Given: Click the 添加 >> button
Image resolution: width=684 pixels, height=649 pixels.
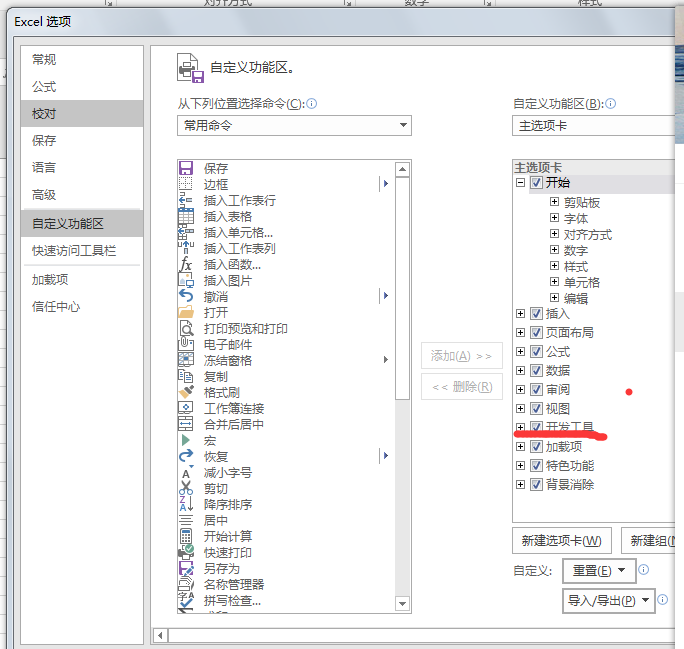Looking at the screenshot, I should (x=462, y=356).
